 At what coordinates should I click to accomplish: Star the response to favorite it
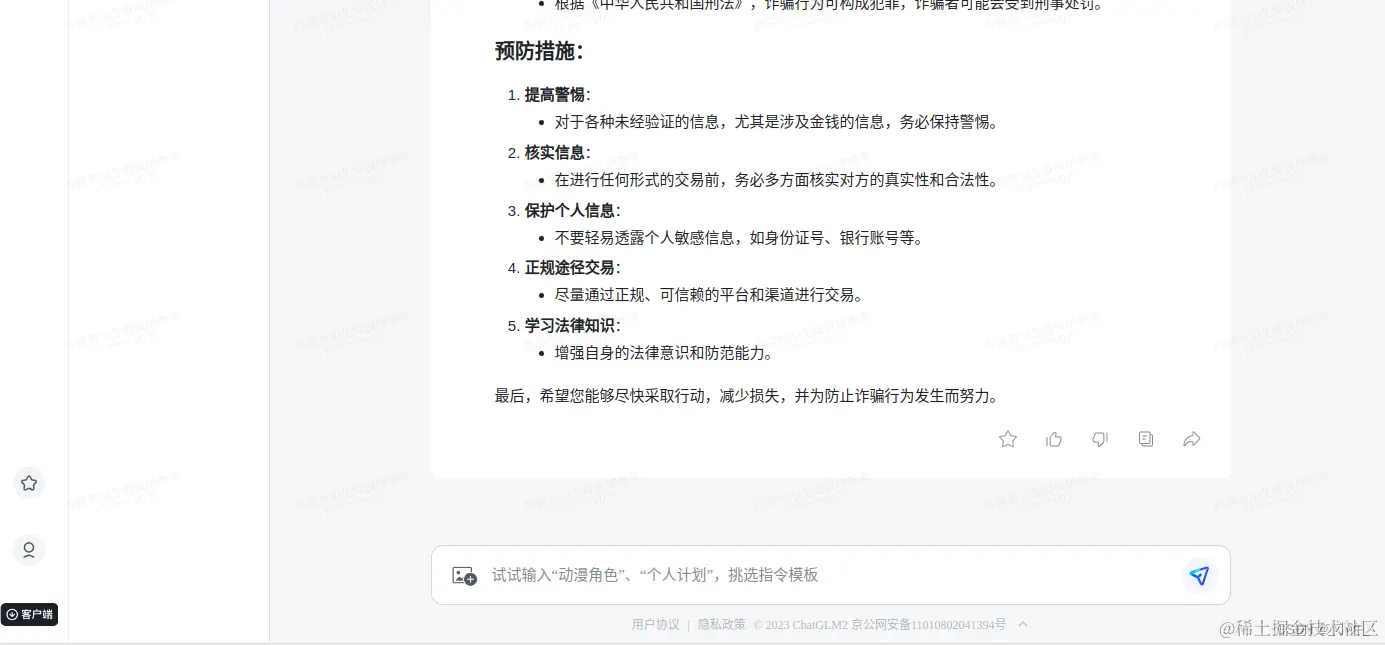(1007, 439)
